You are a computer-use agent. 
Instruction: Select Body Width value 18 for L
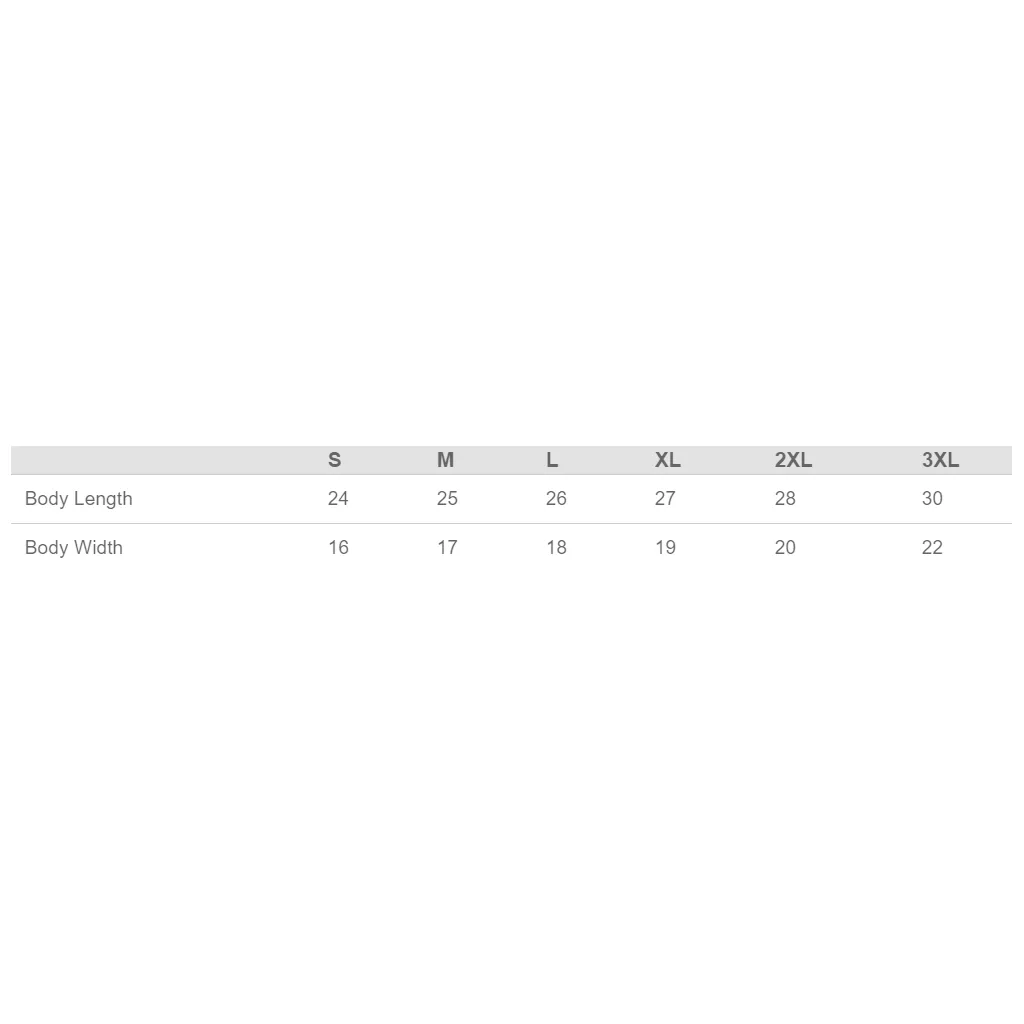pyautogui.click(x=556, y=548)
